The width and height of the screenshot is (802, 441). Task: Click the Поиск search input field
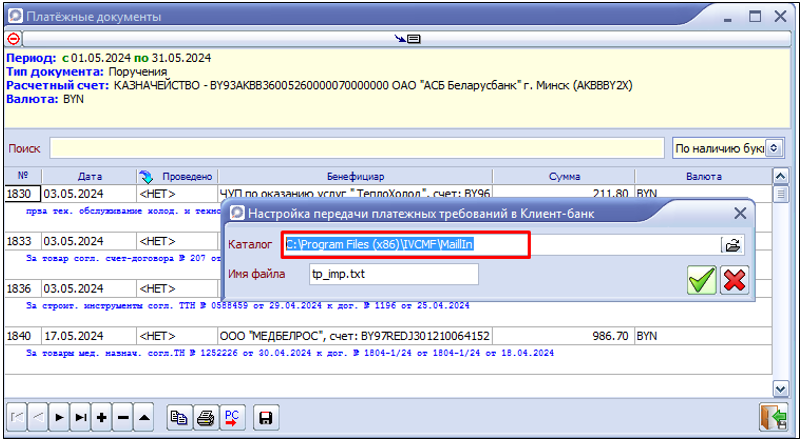point(357,148)
